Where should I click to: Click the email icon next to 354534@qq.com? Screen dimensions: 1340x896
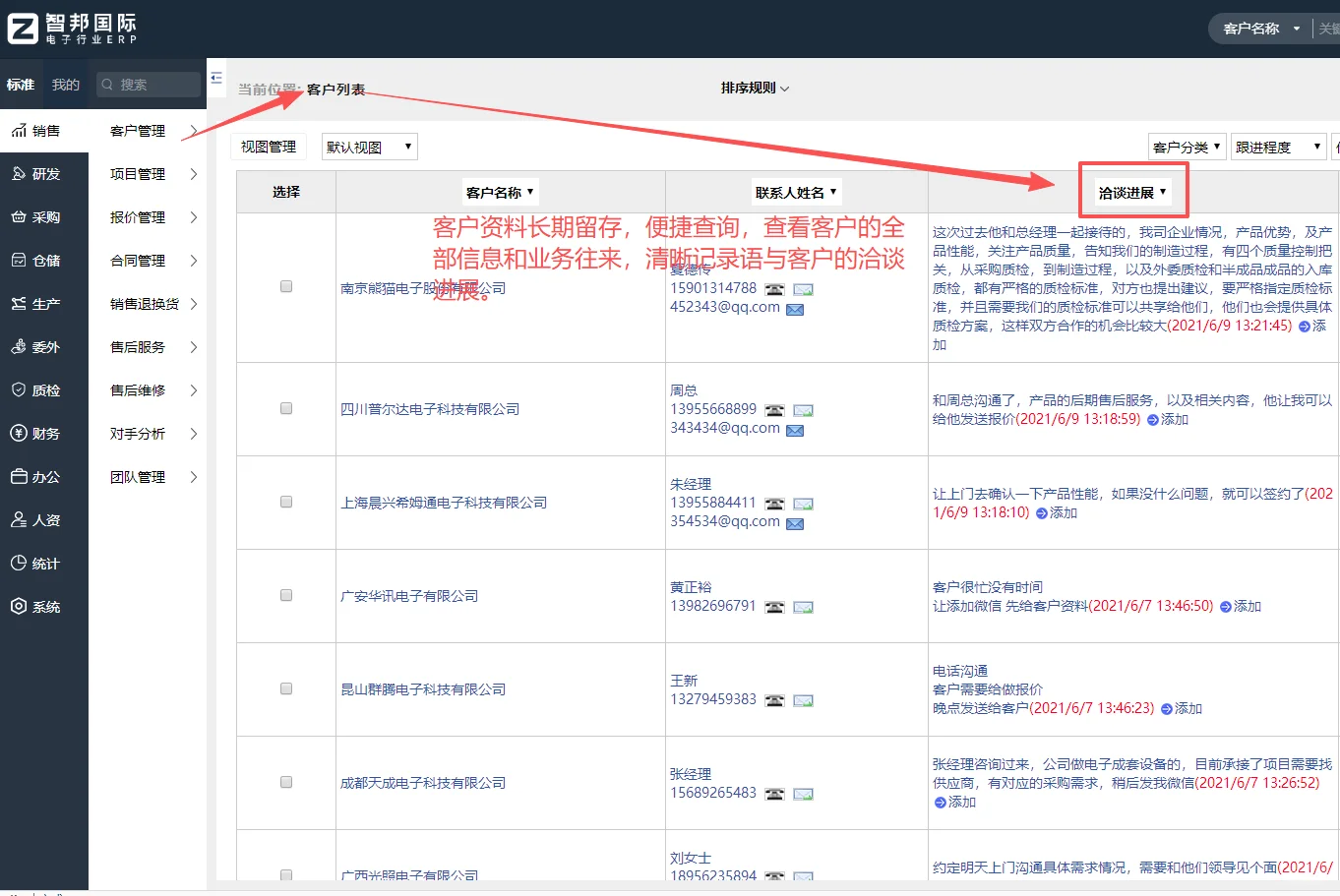coord(795,523)
